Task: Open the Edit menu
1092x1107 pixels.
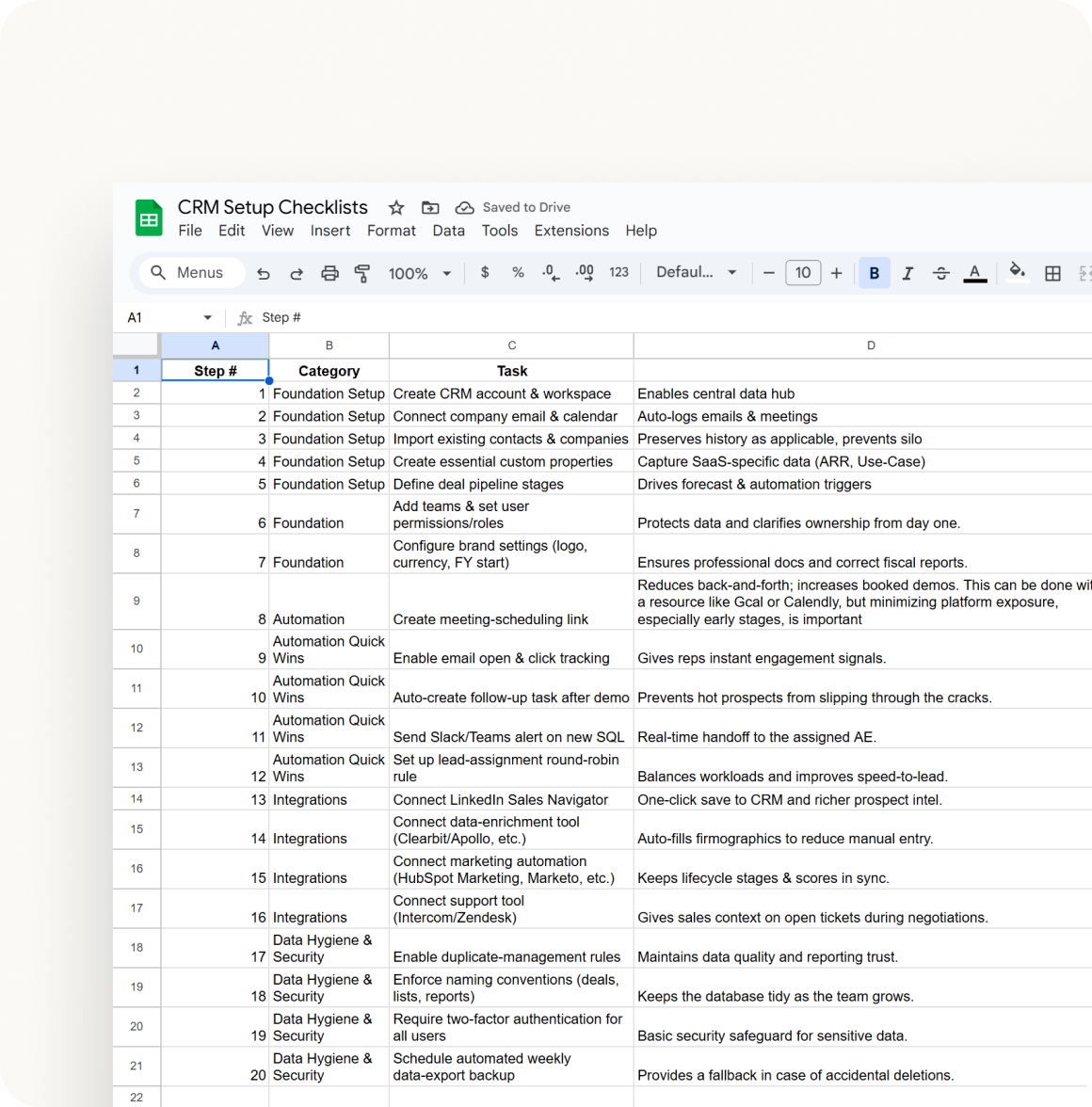Action: [x=232, y=231]
